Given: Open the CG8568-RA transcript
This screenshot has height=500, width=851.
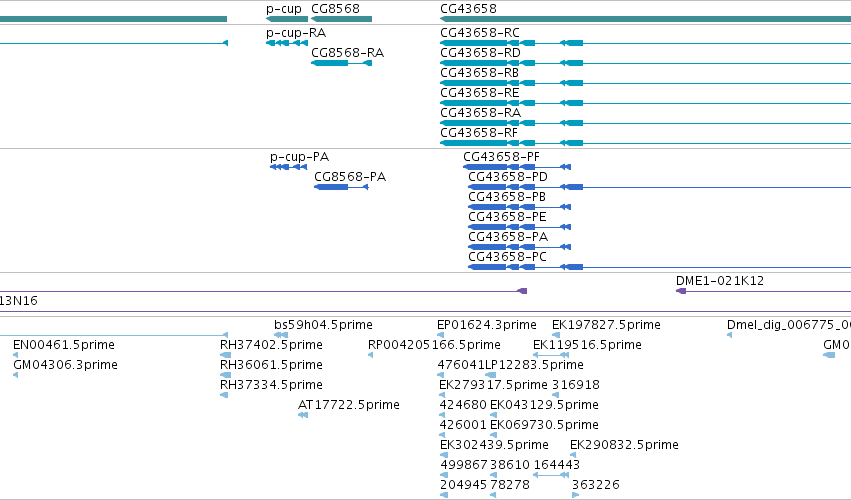Looking at the screenshot, I should 347,53.
